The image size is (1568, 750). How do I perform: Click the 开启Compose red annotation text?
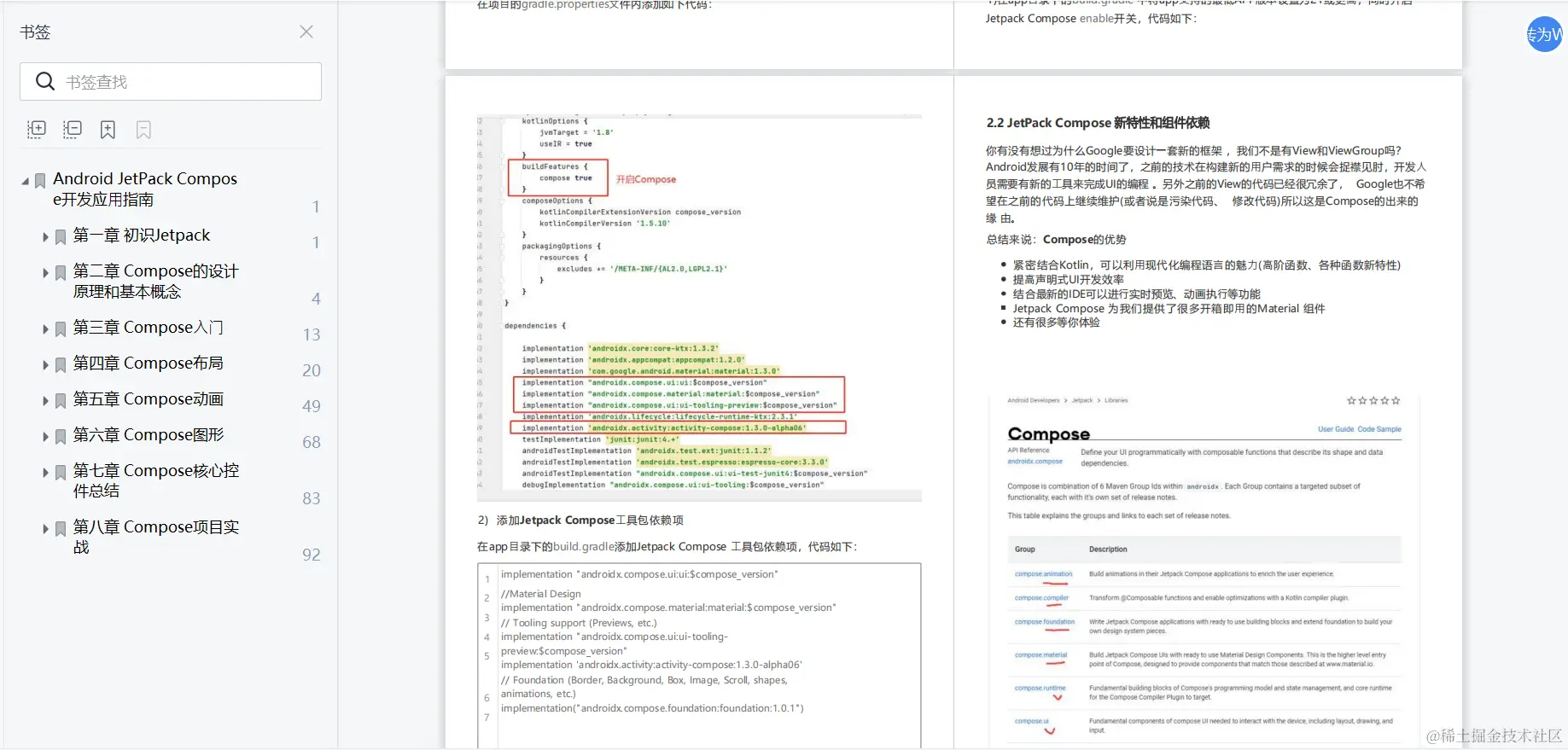[646, 179]
